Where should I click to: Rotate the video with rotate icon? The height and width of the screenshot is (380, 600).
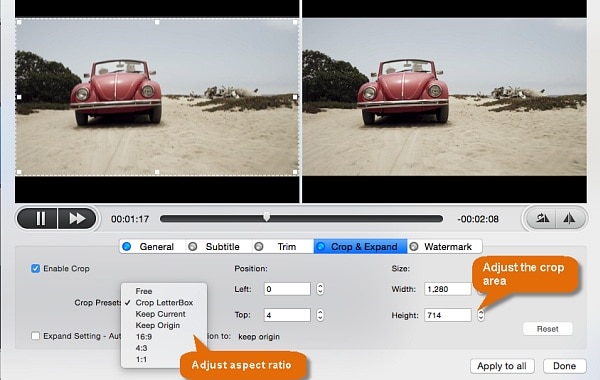click(542, 219)
